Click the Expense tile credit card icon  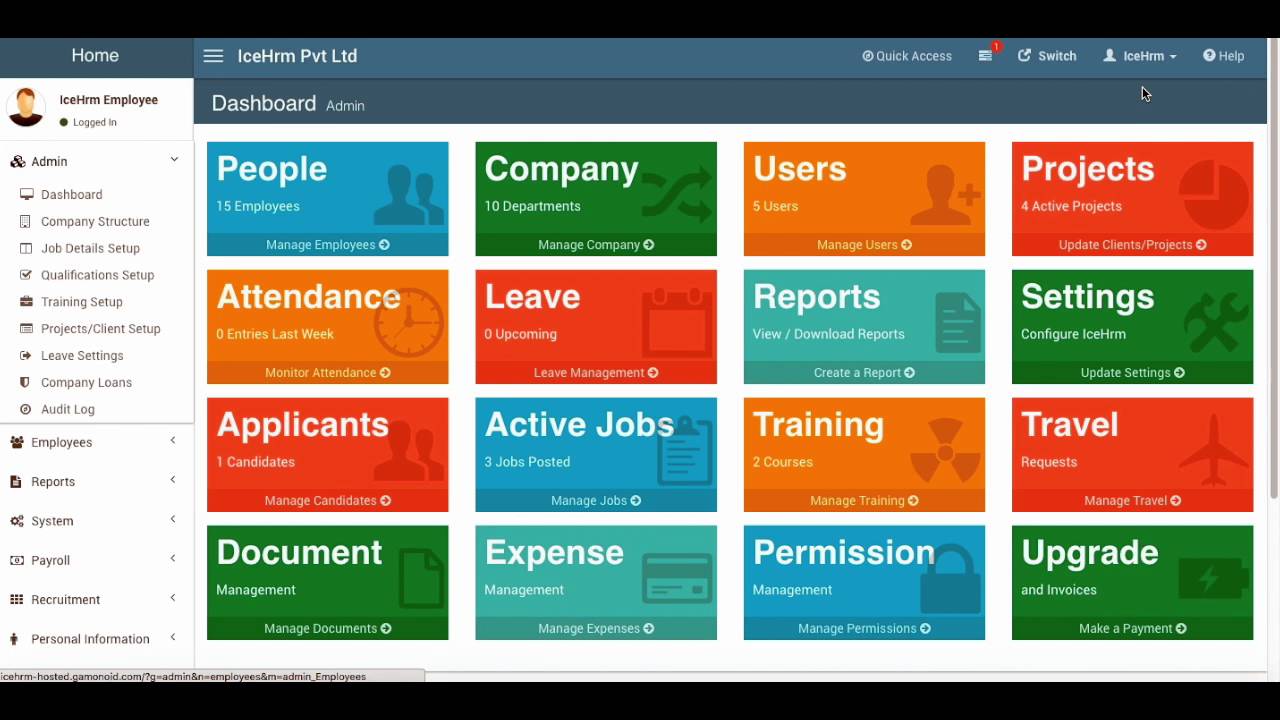[677, 580]
